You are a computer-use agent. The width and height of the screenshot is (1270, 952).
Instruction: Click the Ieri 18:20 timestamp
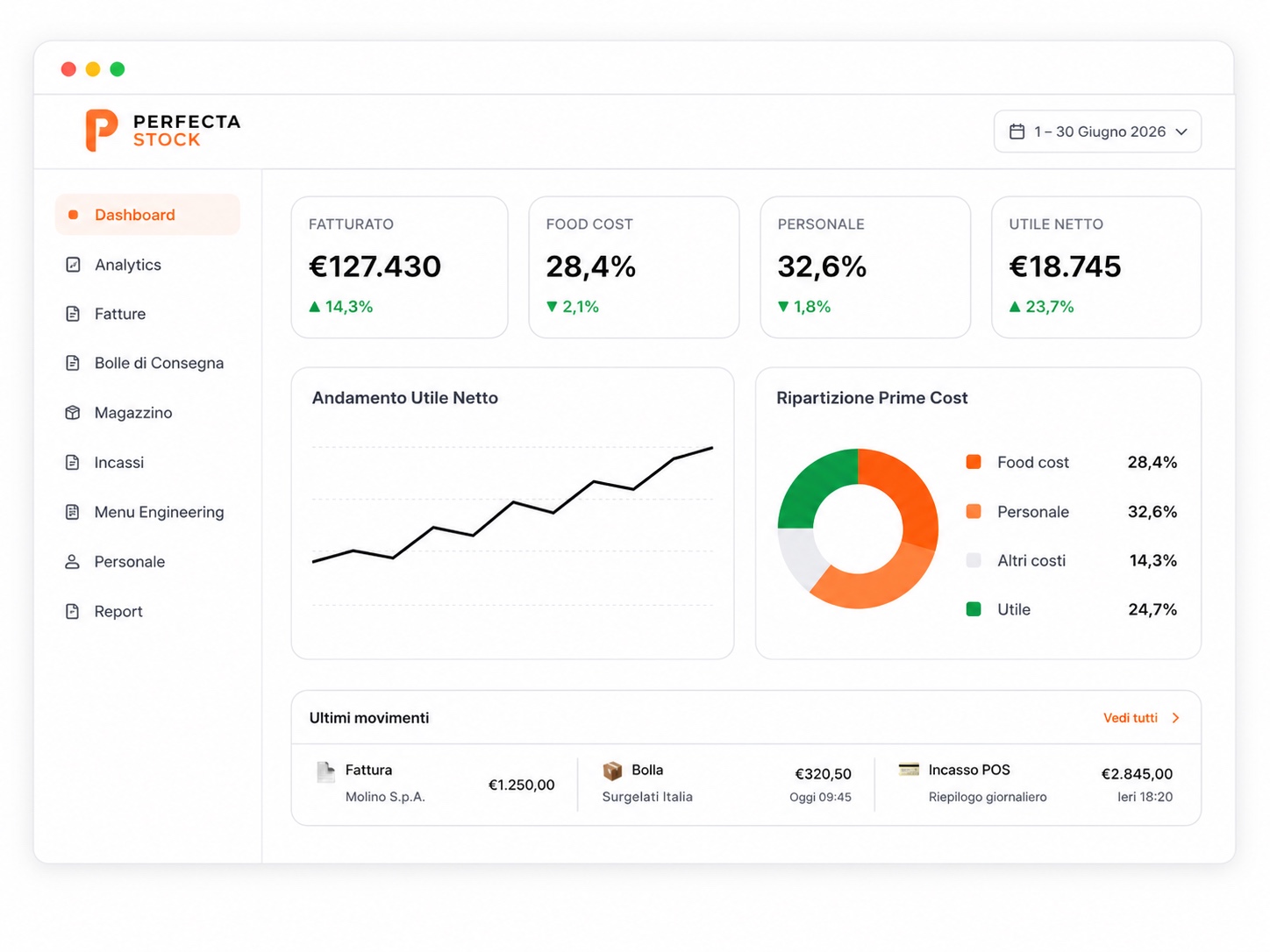pyautogui.click(x=1145, y=798)
